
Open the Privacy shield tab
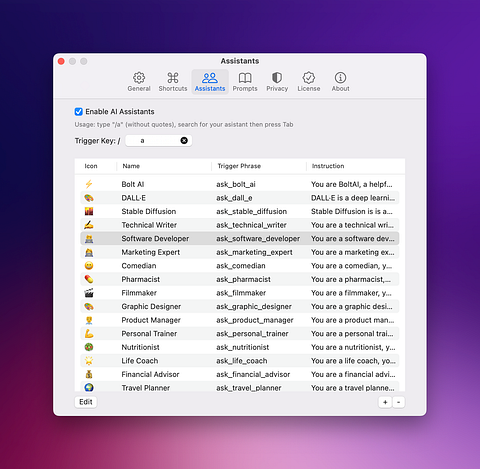point(277,82)
